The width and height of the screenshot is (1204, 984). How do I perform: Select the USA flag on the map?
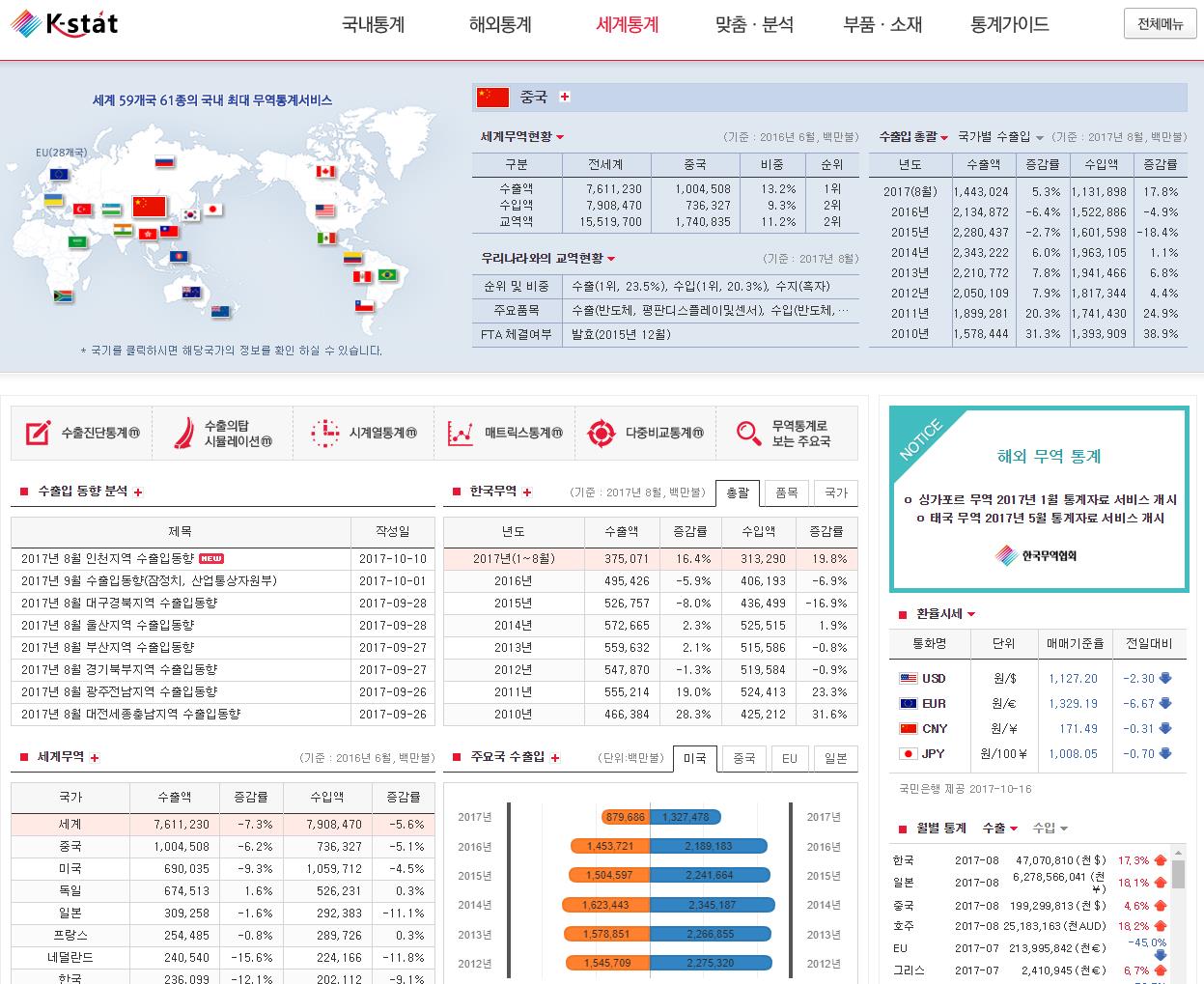click(324, 211)
